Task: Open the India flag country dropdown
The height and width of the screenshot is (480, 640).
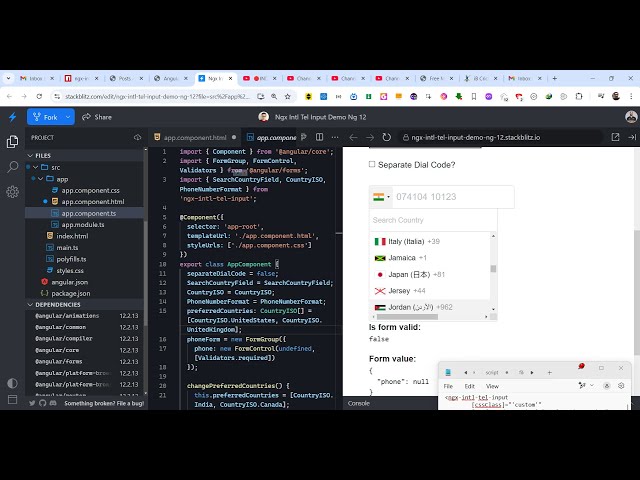Action: [x=381, y=197]
